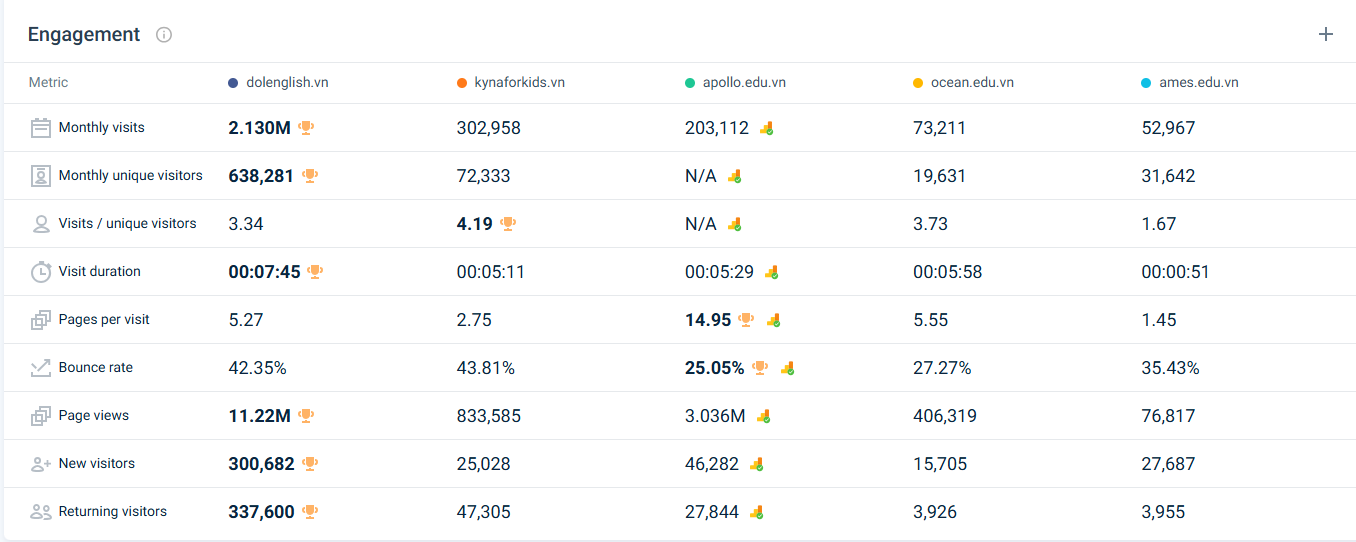
Task: Click the trophy next to 2.130M
Action: click(306, 128)
